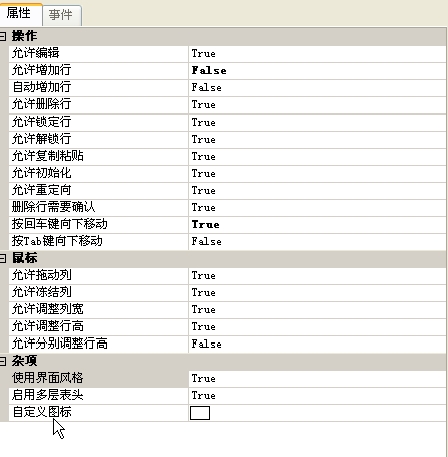448x457 pixels.
Task: Select the 属性 tab
Action: pos(20,14)
